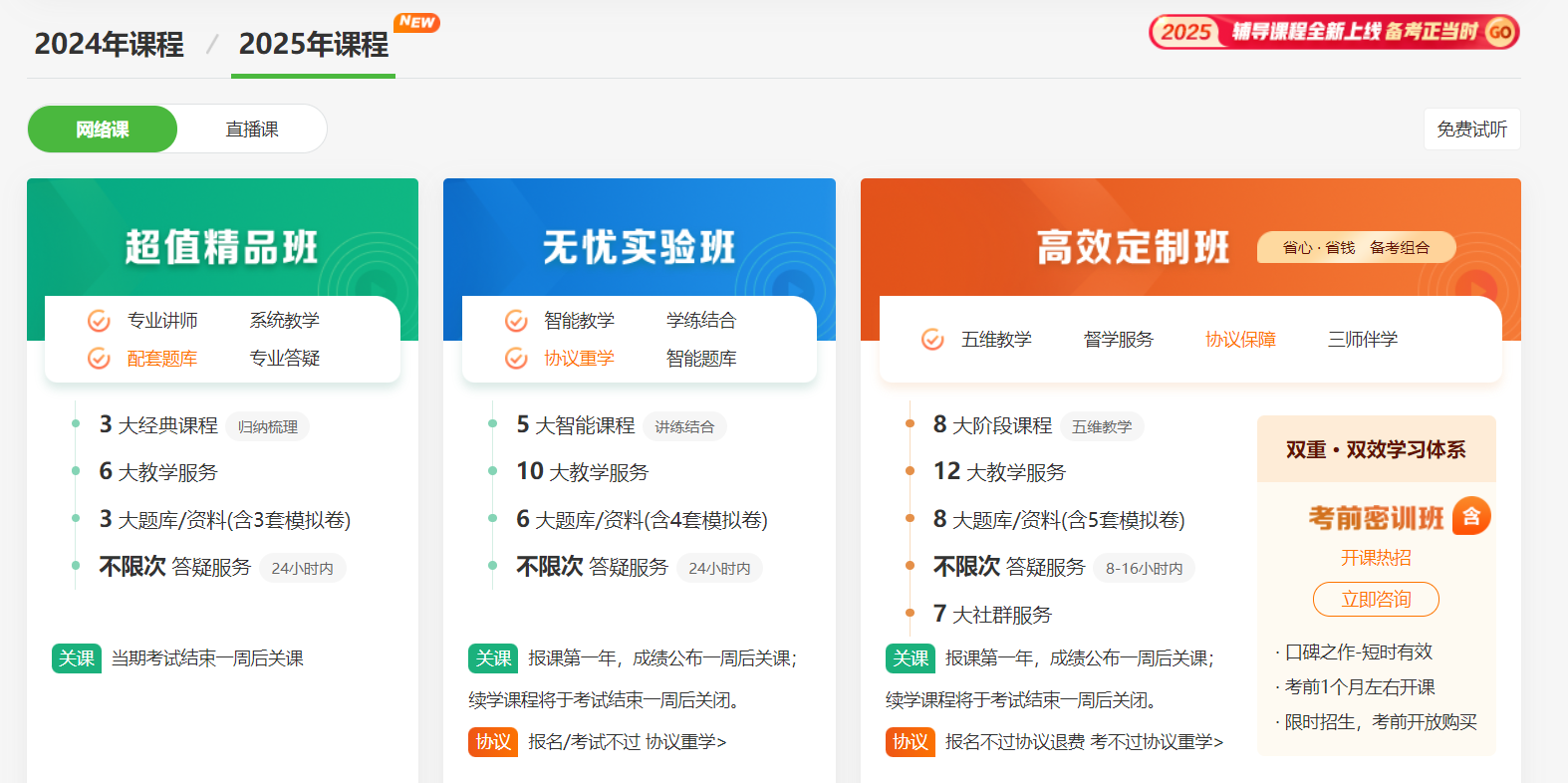
Task: Toggle to 网络课 course type
Action: click(103, 130)
